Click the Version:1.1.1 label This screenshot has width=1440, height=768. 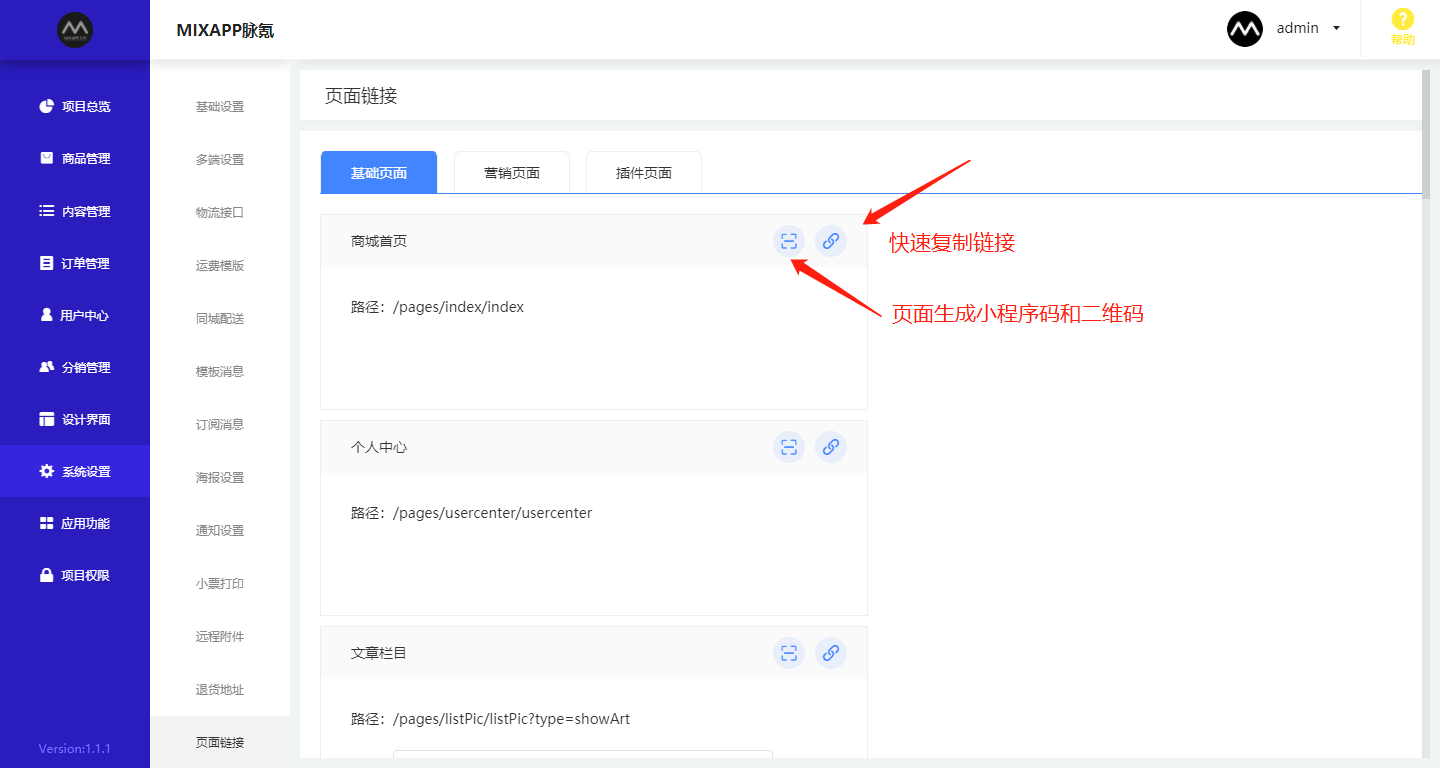(x=75, y=748)
